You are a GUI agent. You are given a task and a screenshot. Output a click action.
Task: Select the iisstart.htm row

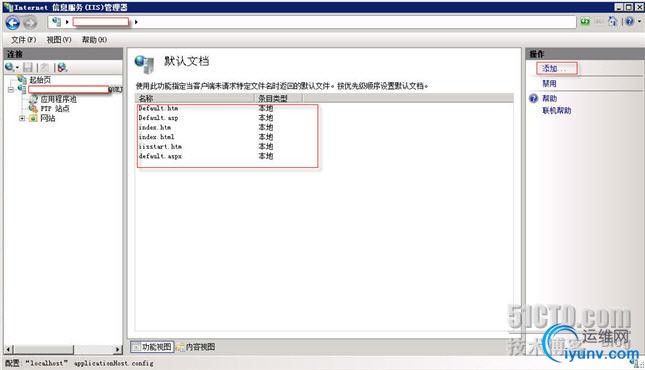click(160, 147)
